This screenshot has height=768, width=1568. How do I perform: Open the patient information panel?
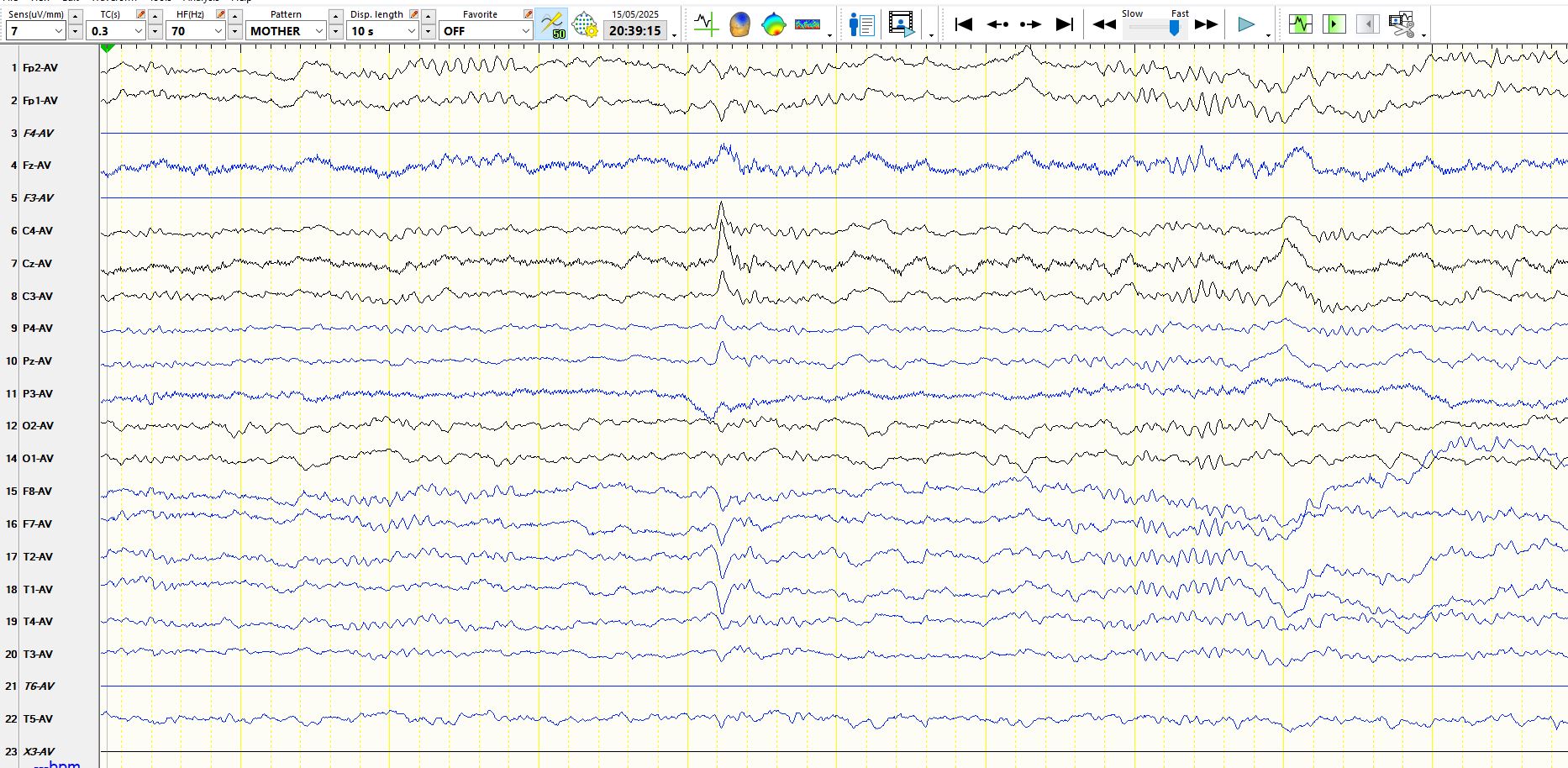(x=861, y=24)
